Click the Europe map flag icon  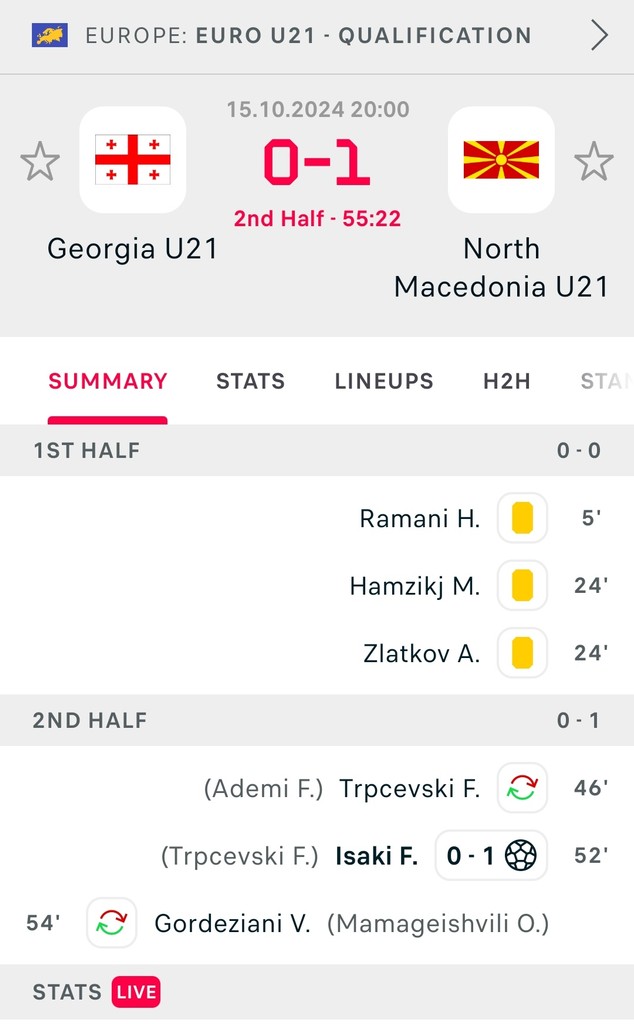click(50, 35)
